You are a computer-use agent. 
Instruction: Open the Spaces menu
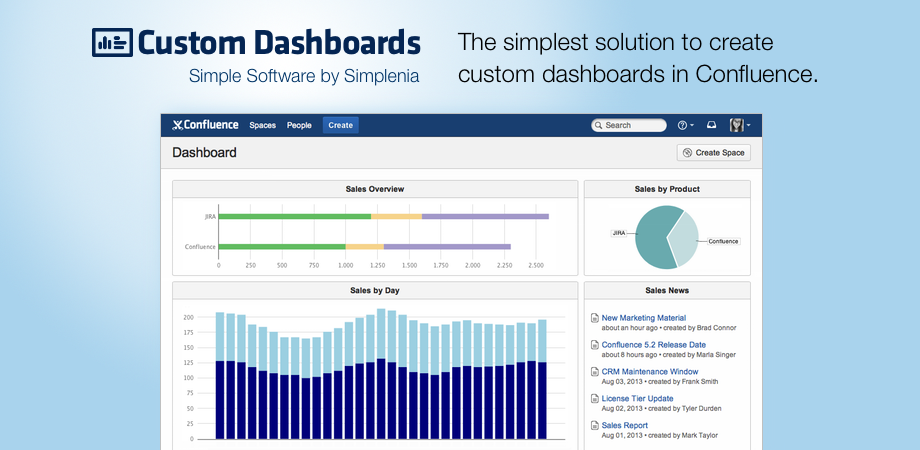point(262,125)
